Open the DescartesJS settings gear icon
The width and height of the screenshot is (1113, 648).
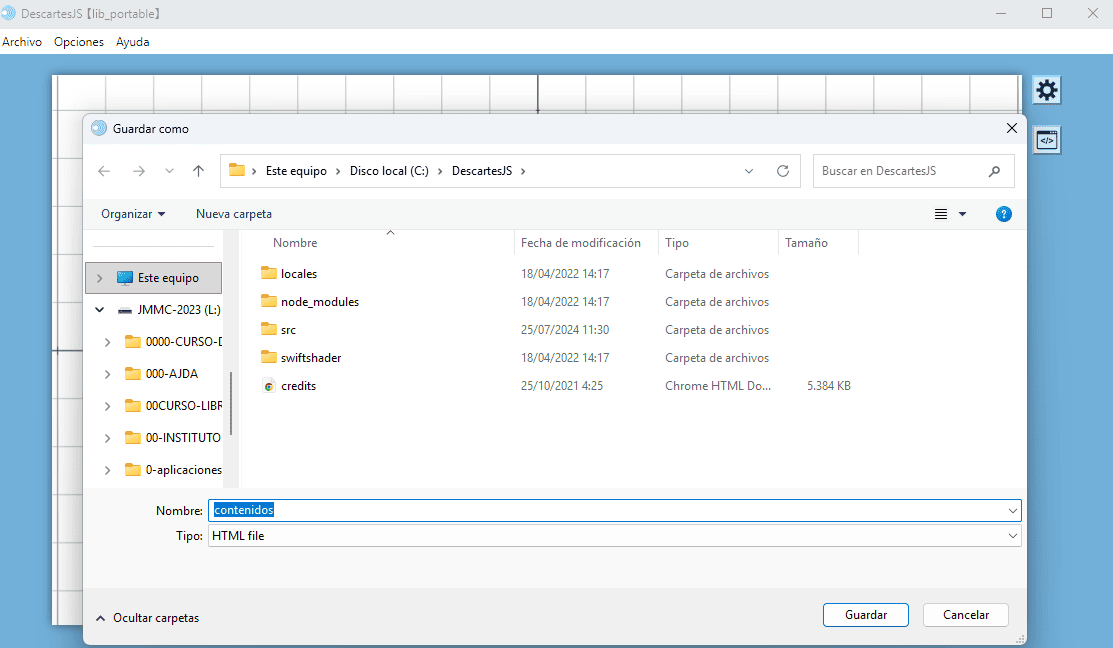point(1046,90)
